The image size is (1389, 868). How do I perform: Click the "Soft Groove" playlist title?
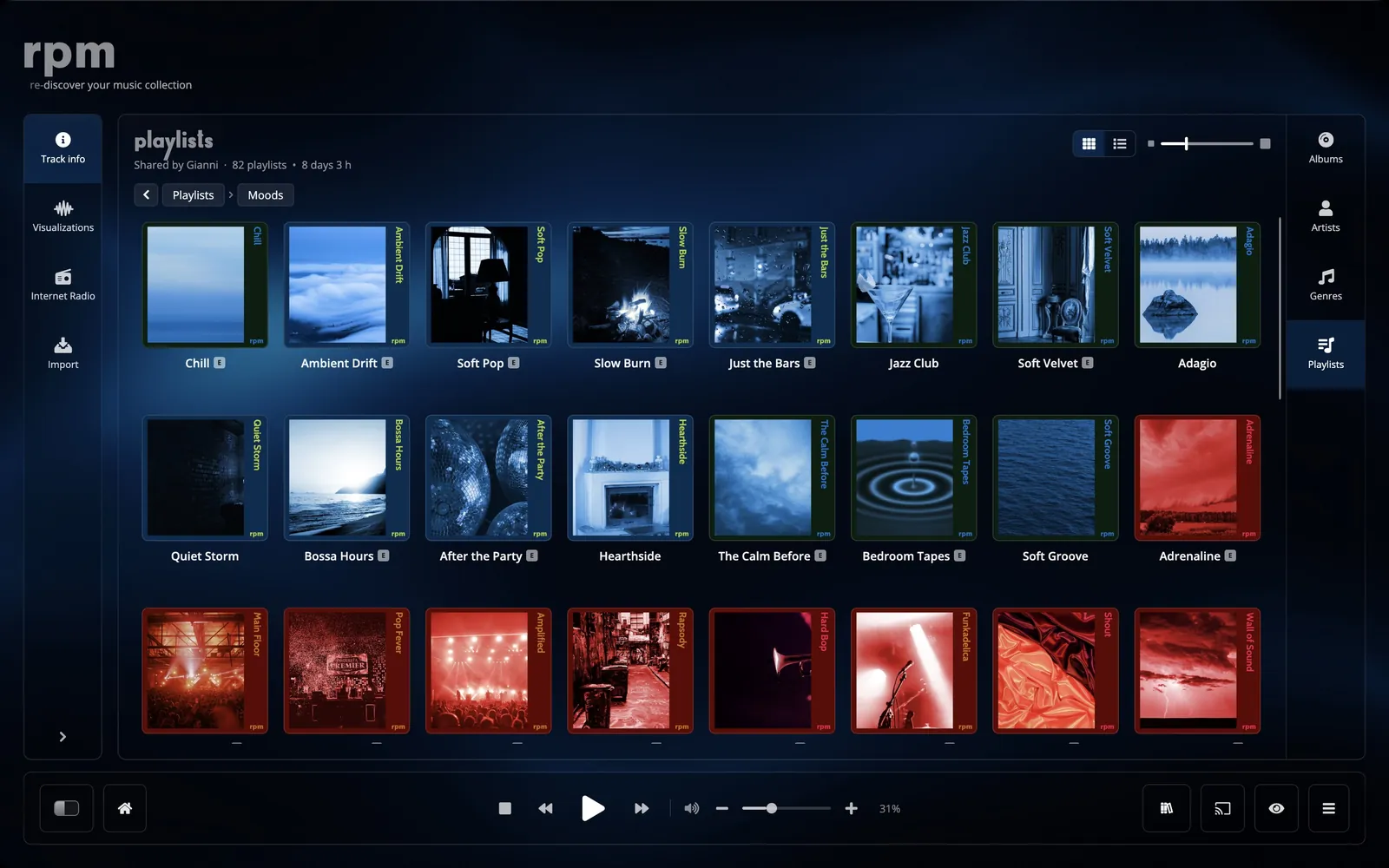coord(1056,556)
